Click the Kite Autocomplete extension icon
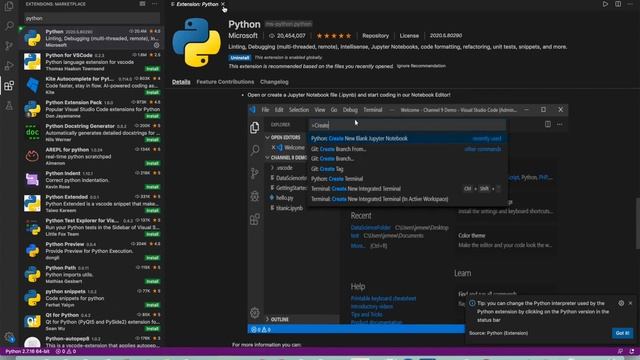 (x=32, y=85)
